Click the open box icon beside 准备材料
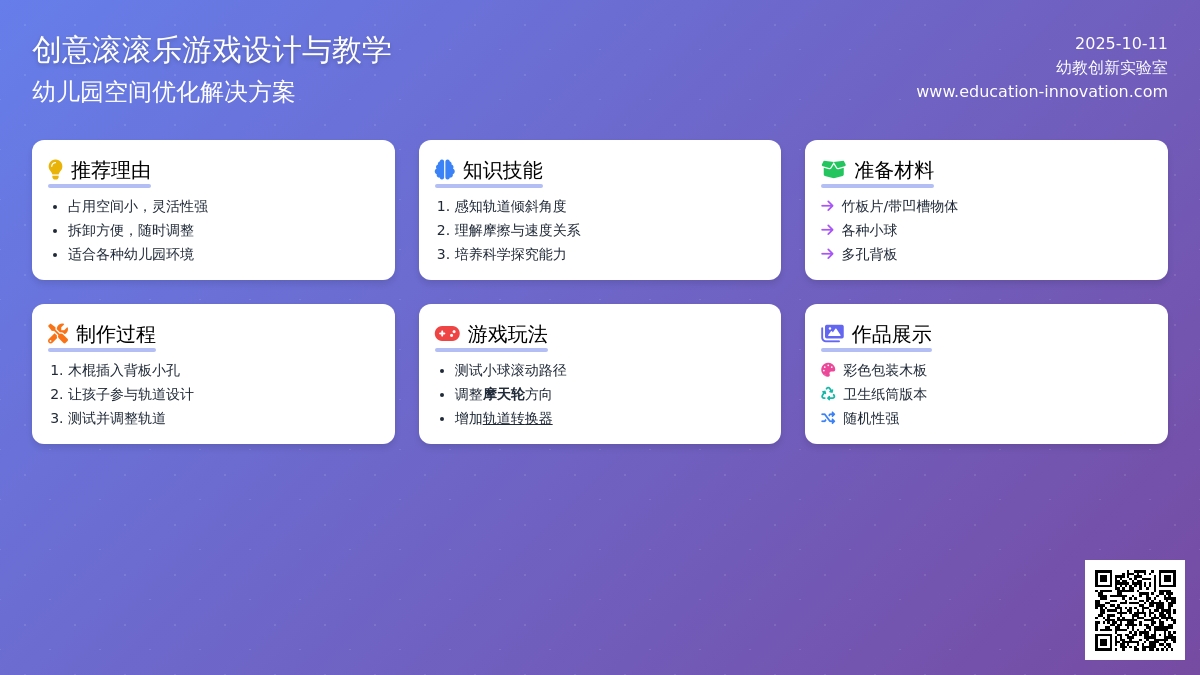Image resolution: width=1200 pixels, height=675 pixels. click(833, 170)
